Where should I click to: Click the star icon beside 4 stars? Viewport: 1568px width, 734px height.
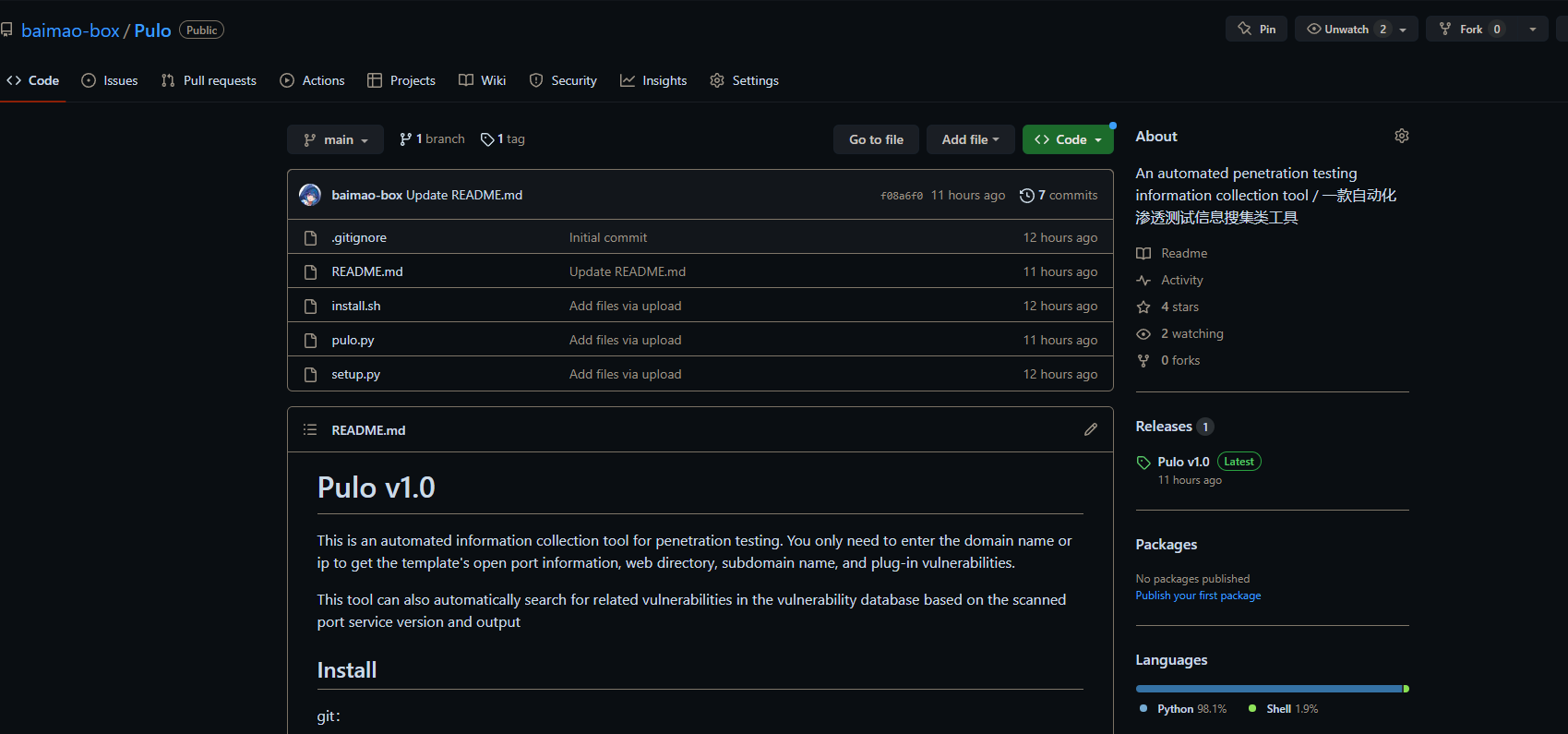tap(1143, 307)
